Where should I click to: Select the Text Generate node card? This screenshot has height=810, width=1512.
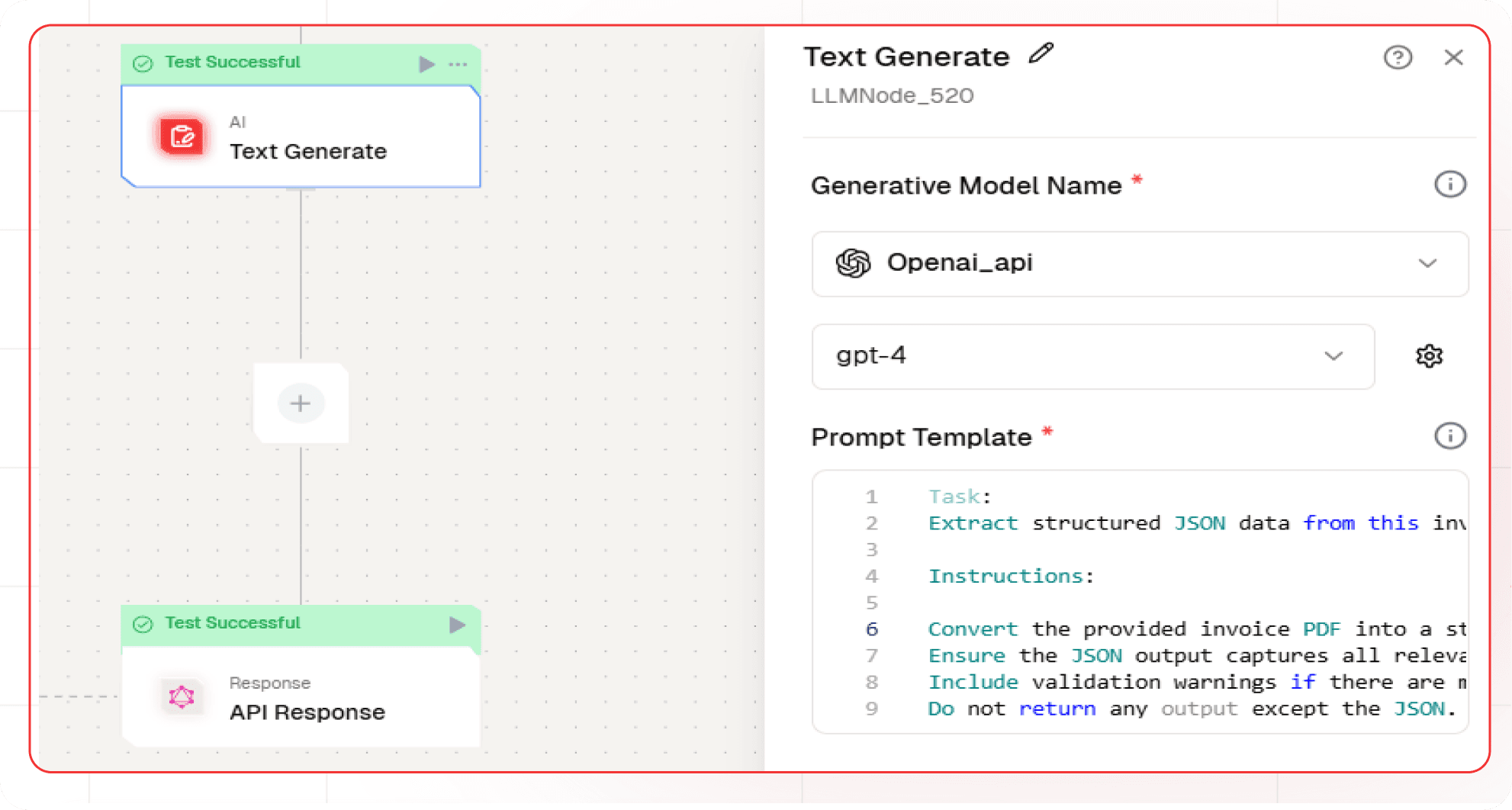tap(301, 137)
